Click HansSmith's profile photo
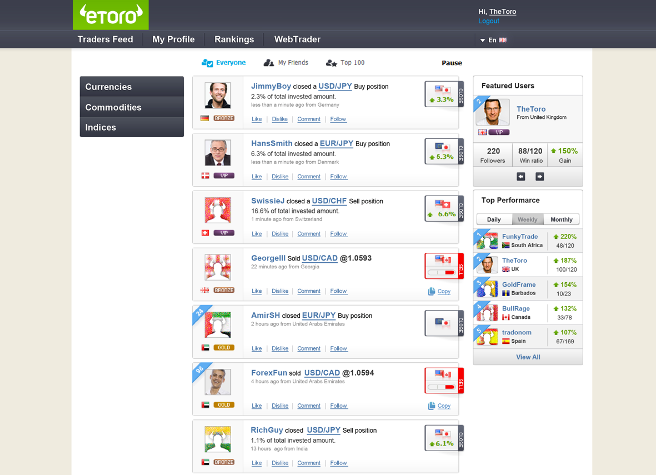Screen dimensions: 656x476 (218, 153)
